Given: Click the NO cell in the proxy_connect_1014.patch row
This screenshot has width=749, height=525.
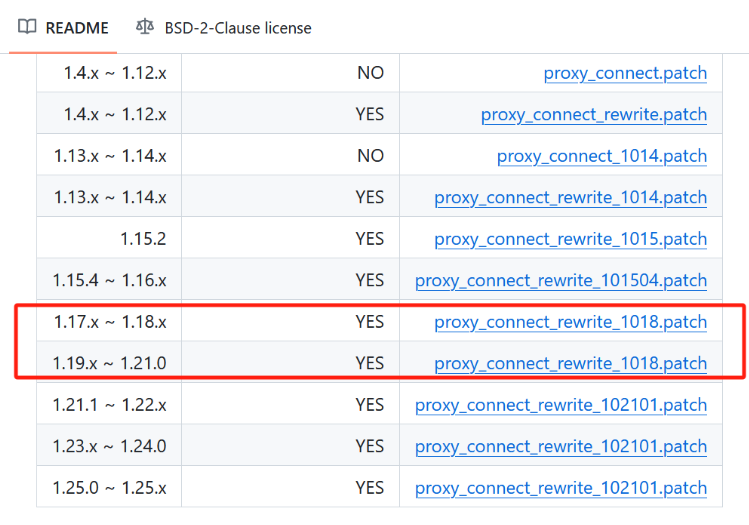Looking at the screenshot, I should coord(370,156).
